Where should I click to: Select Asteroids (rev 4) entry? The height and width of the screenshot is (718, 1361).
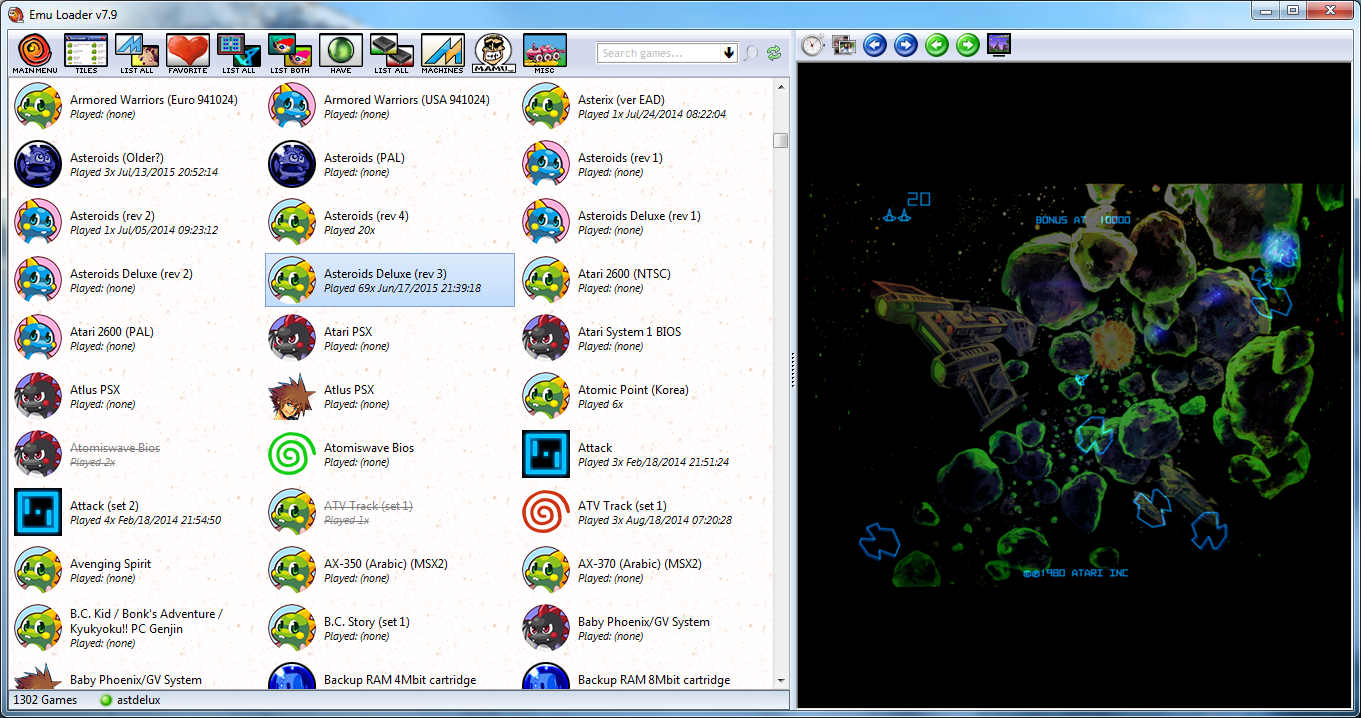pos(390,222)
